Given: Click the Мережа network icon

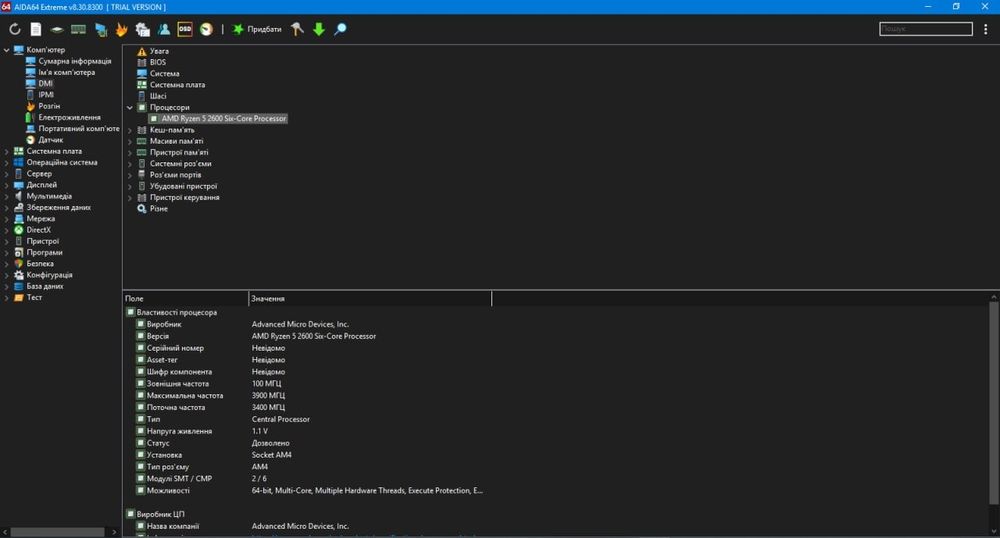Looking at the screenshot, I should pyautogui.click(x=18, y=219).
